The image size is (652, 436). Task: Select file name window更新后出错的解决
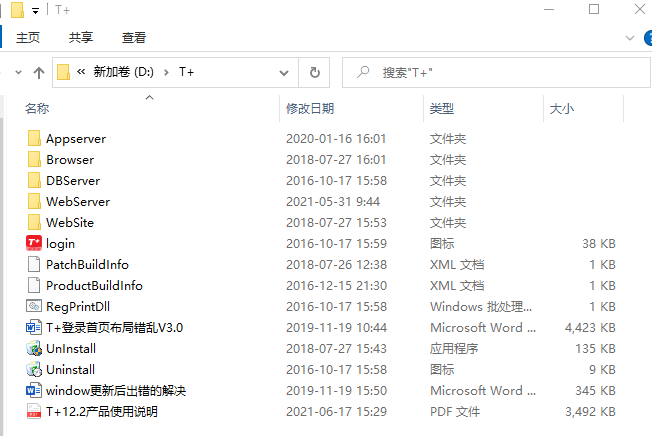click(116, 391)
